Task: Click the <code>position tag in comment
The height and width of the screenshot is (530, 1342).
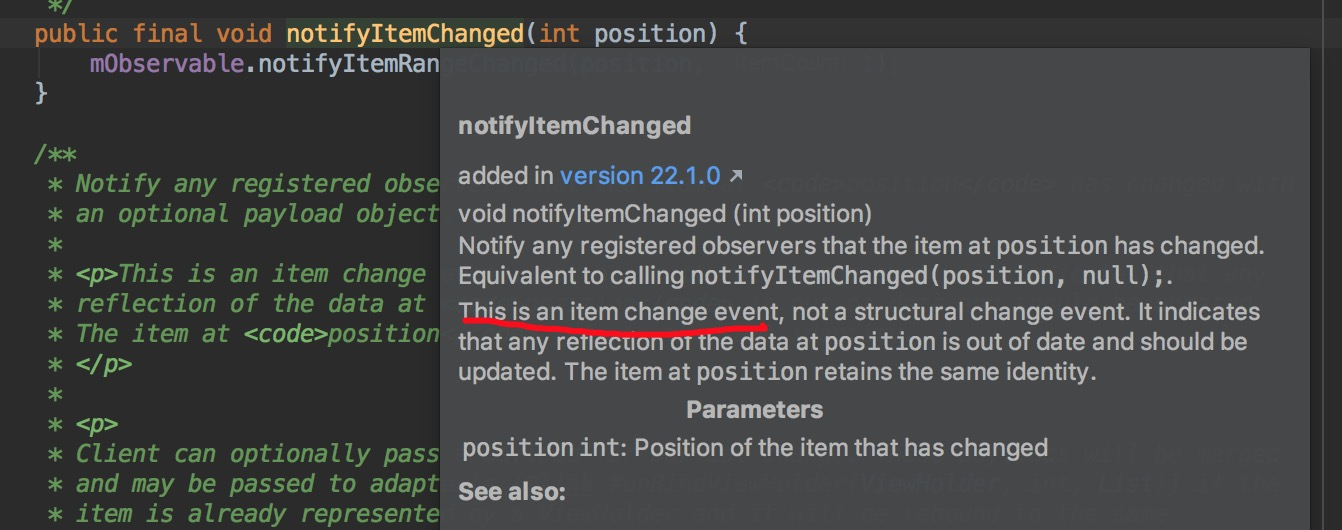Action: (341, 333)
